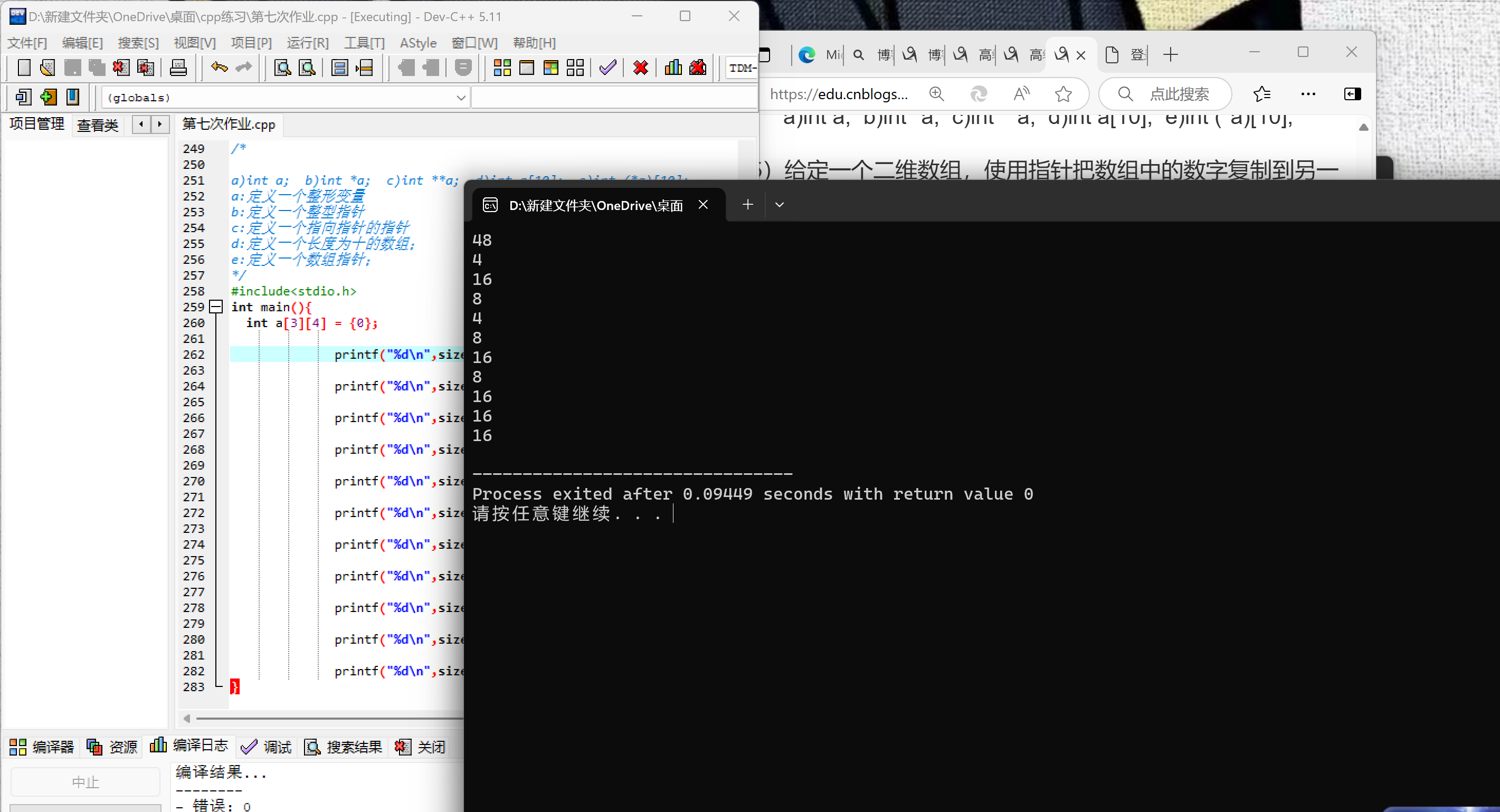Click the Undo arrow icon
Image resolution: width=1500 pixels, height=812 pixels.
coord(219,68)
